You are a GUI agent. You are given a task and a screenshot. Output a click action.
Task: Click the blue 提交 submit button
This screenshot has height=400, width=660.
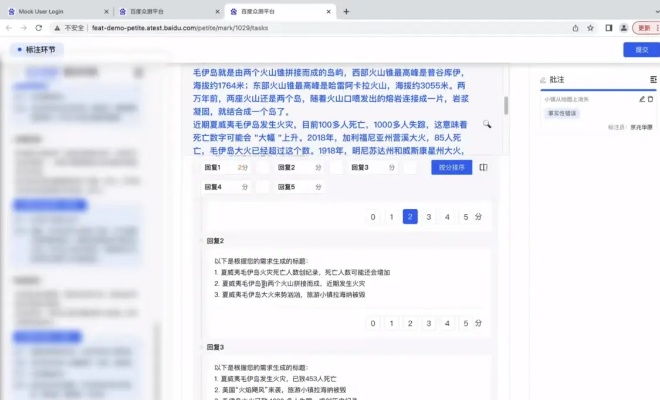point(641,50)
